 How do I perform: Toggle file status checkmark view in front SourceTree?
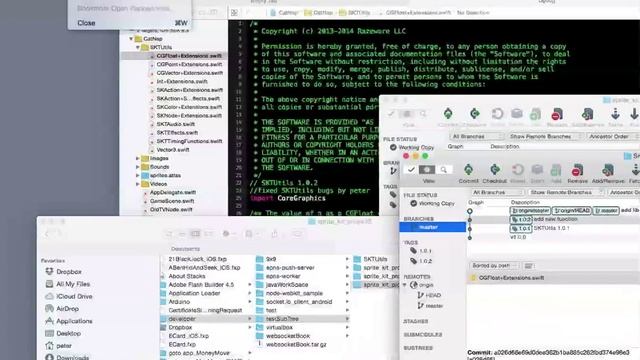click(411, 169)
